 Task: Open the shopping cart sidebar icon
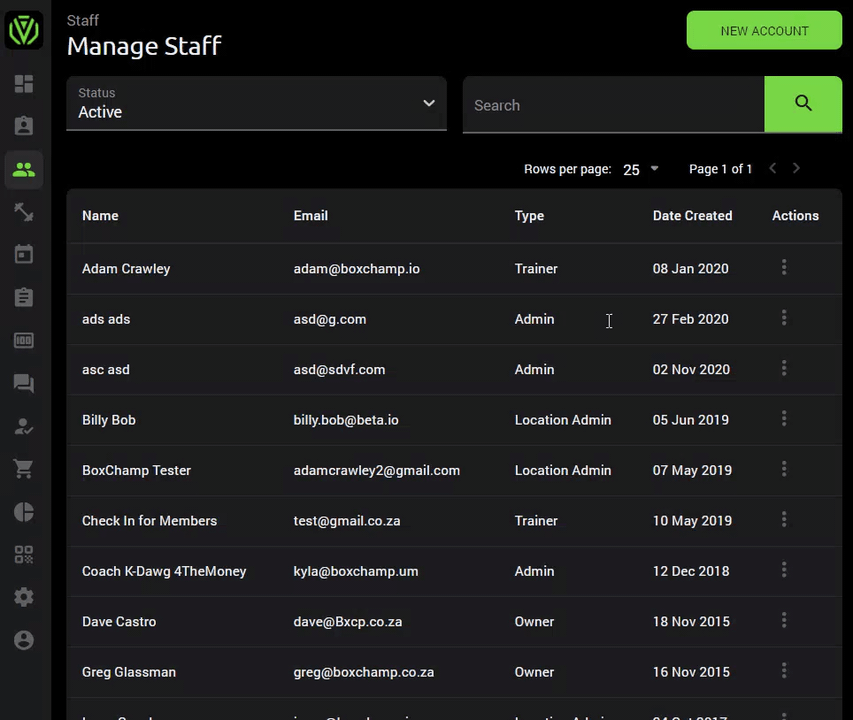click(24, 469)
